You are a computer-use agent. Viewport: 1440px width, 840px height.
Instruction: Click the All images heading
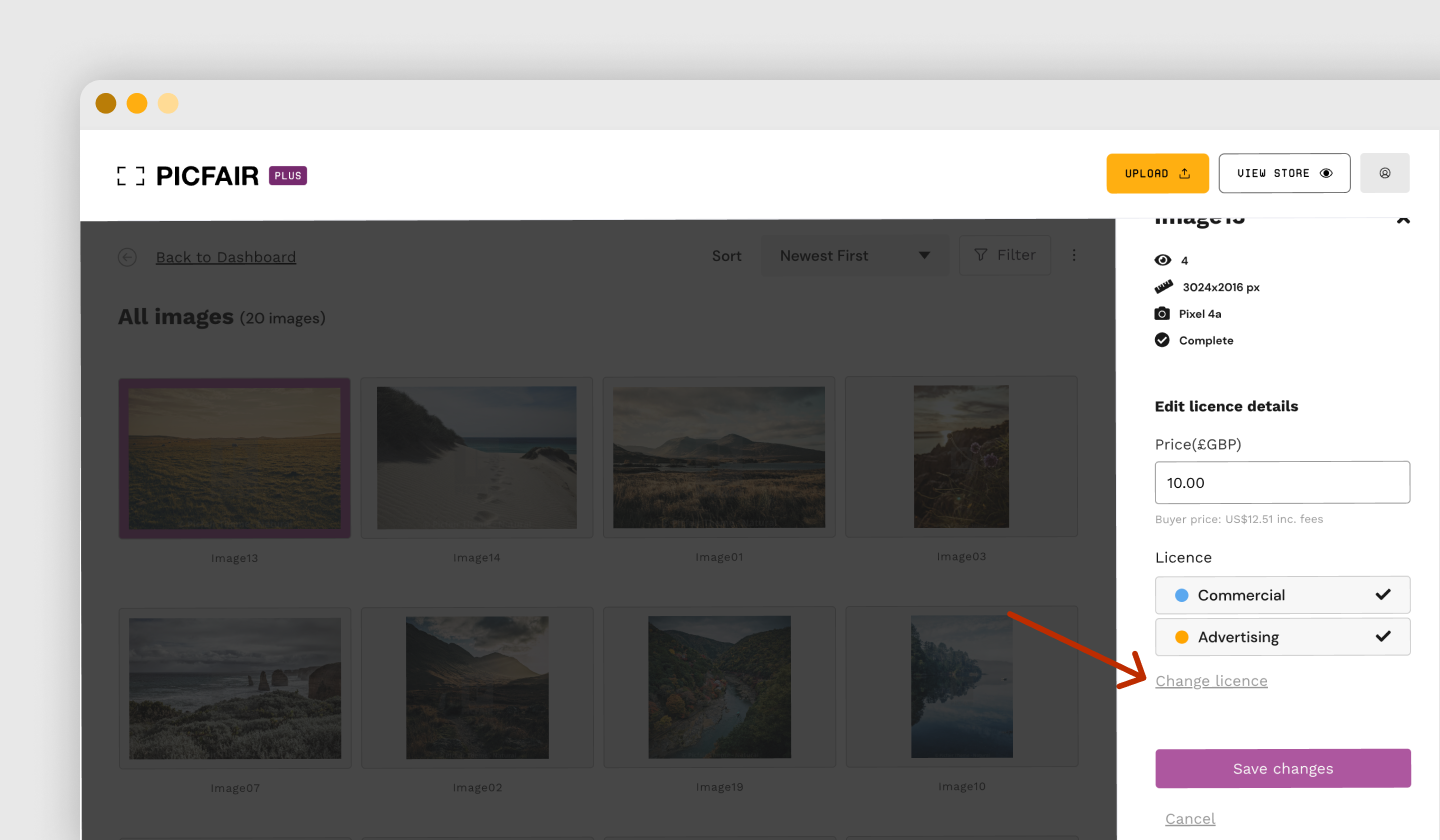tap(176, 317)
